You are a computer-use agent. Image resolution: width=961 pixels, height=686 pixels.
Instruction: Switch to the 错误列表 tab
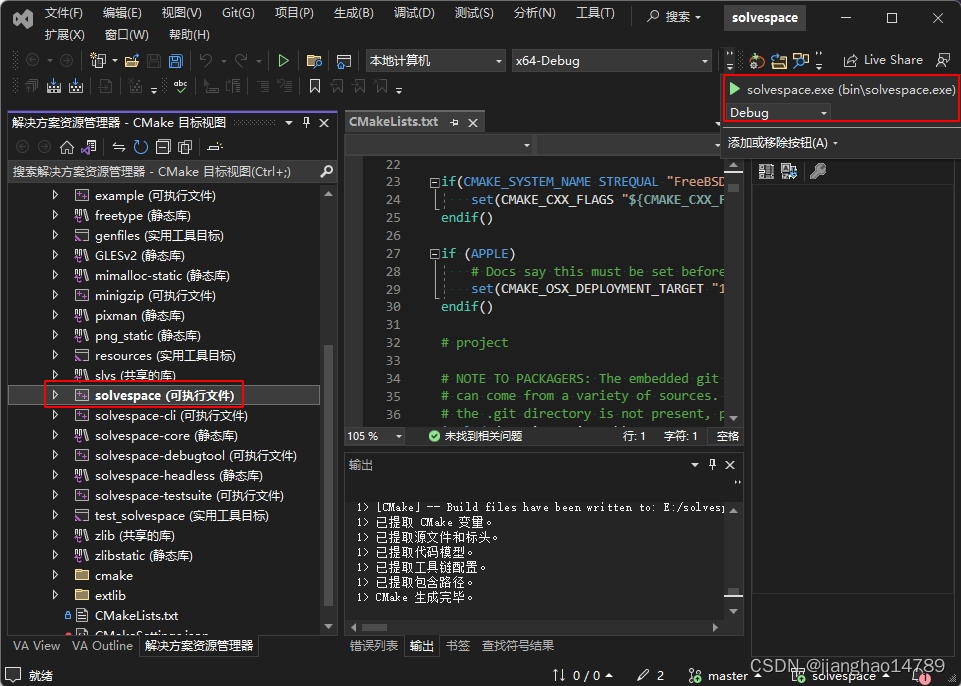(x=374, y=646)
